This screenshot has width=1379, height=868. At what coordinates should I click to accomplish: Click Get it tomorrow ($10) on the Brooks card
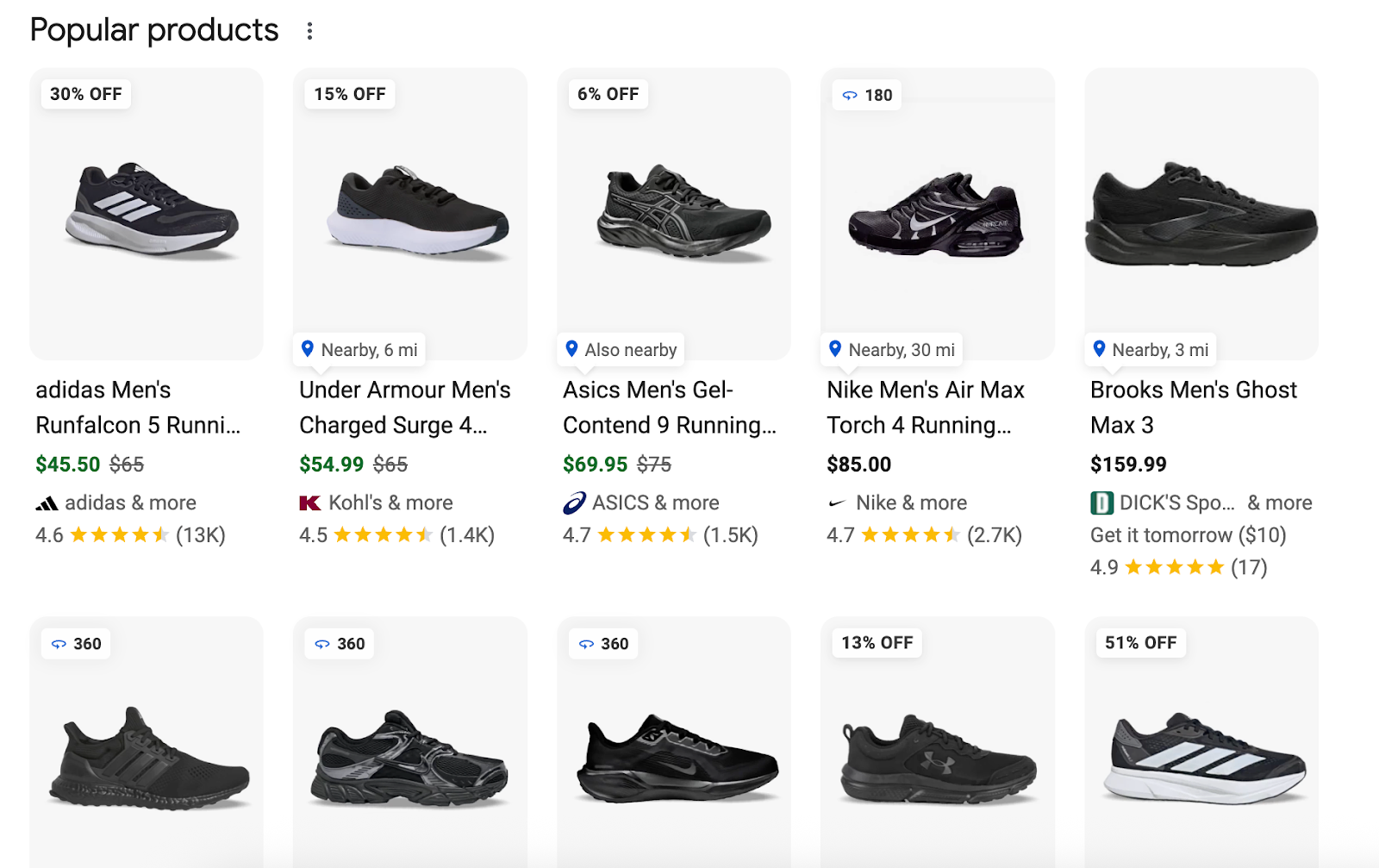coord(1187,534)
